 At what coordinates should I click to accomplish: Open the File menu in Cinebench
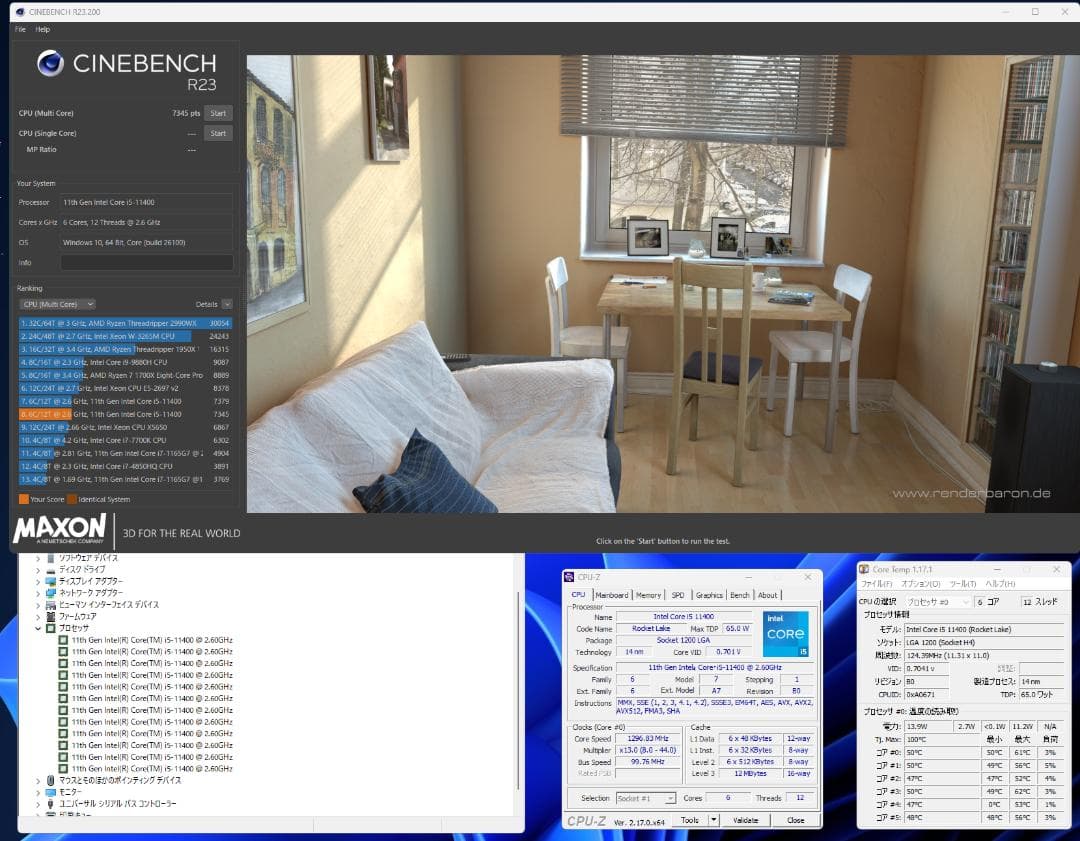pos(20,30)
